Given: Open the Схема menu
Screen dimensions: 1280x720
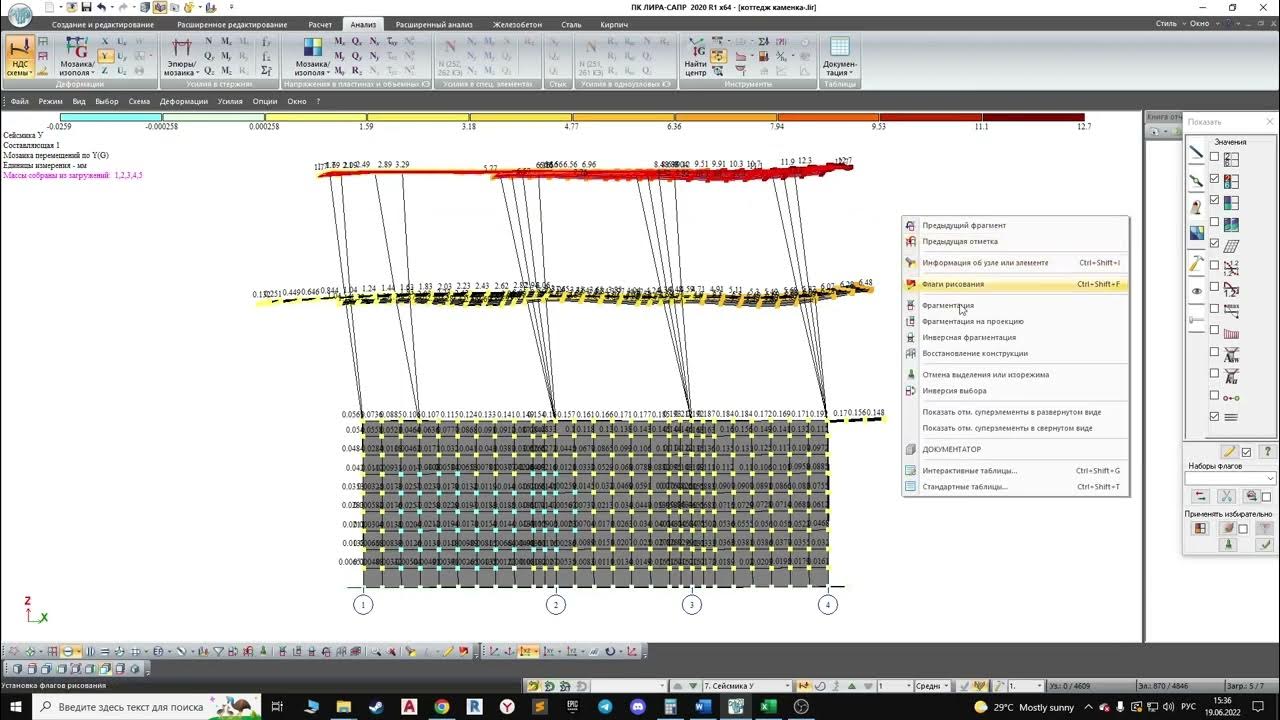Looking at the screenshot, I should [139, 101].
